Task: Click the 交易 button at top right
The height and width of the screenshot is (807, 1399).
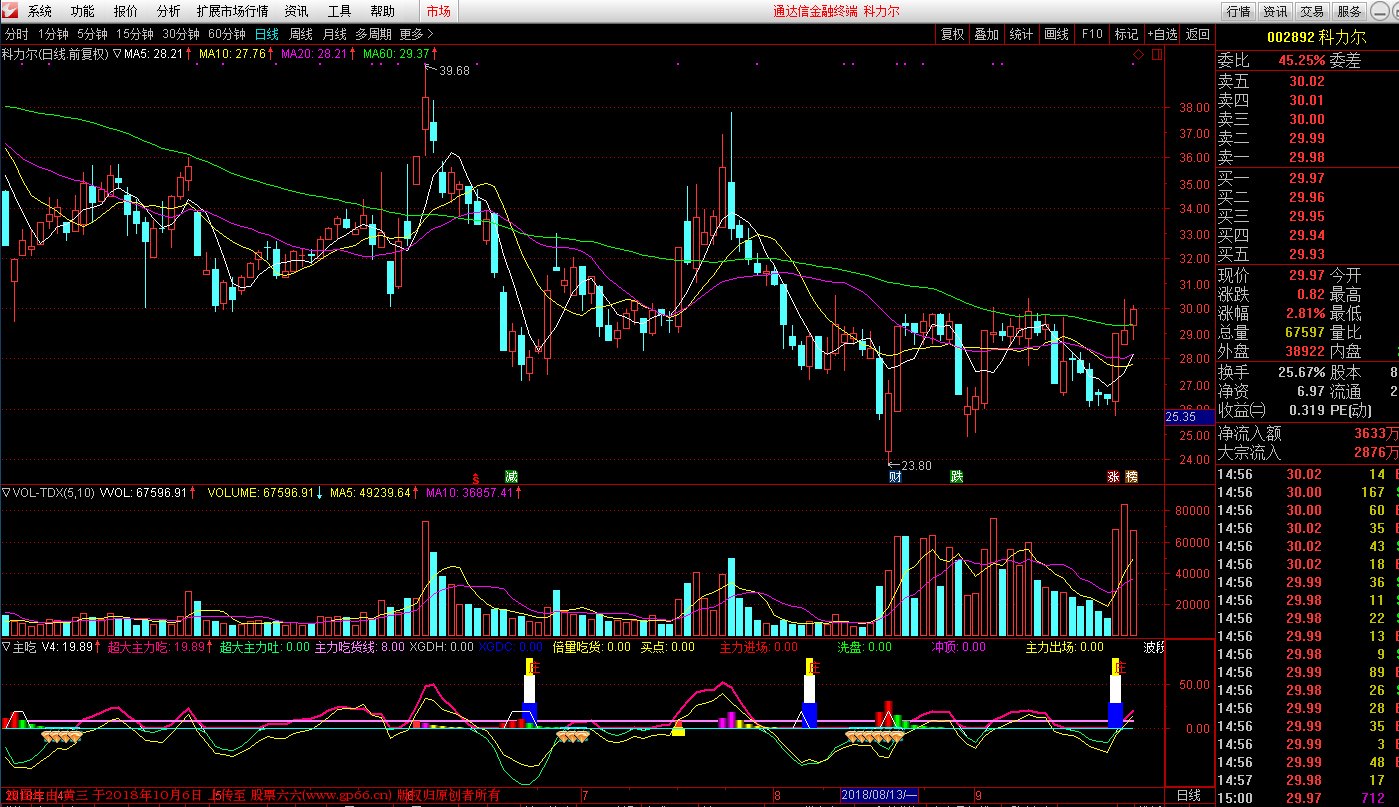Action: click(x=1312, y=12)
